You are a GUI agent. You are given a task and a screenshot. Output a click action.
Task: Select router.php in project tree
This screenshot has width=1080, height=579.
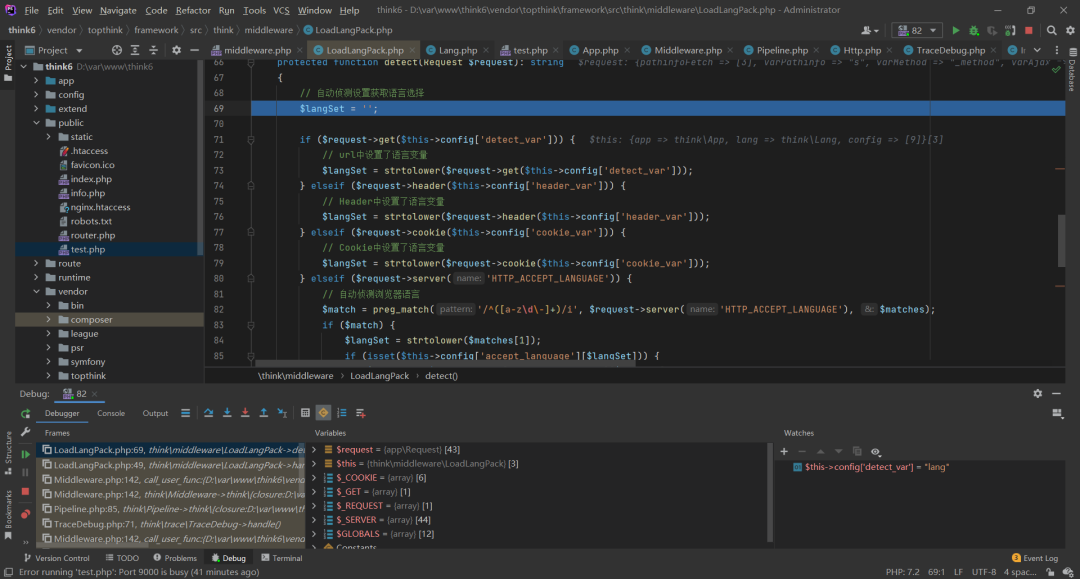coord(92,235)
